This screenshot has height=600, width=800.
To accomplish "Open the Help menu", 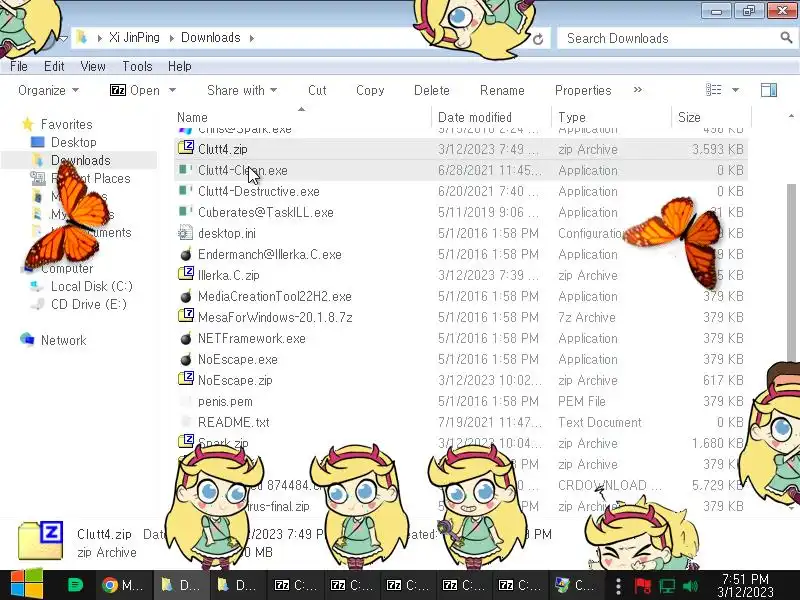I will pyautogui.click(x=180, y=66).
